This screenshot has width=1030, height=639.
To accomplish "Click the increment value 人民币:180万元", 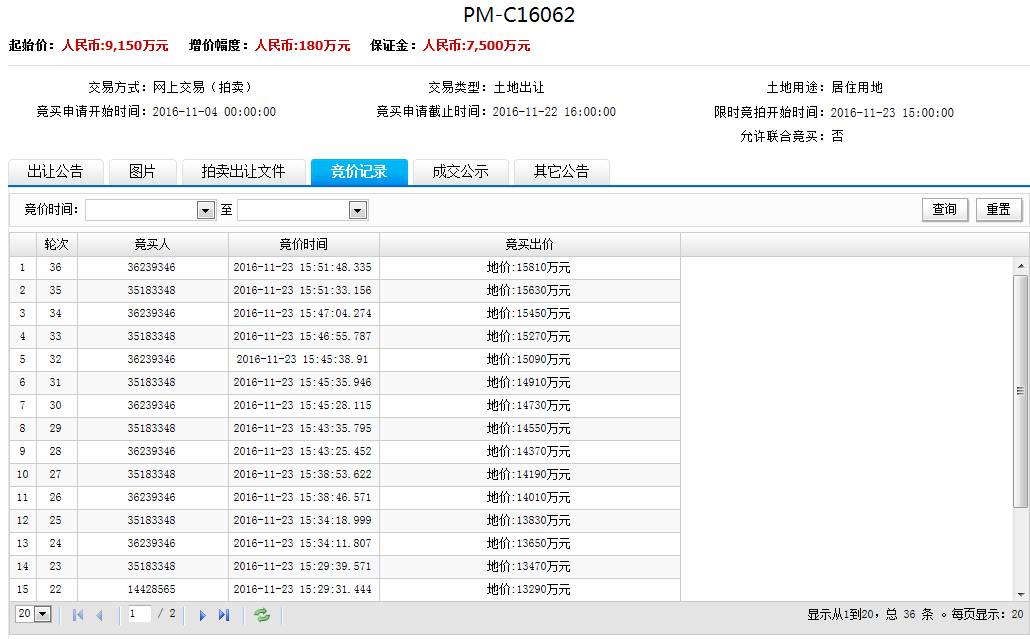I will (x=302, y=45).
